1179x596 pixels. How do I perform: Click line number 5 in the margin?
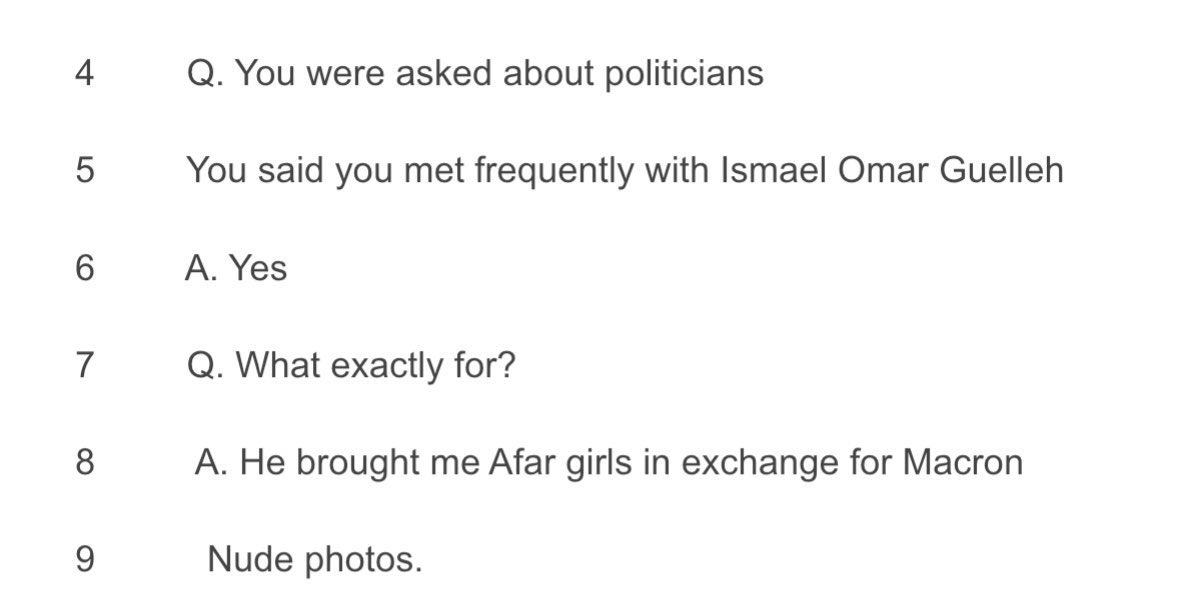pos(85,170)
